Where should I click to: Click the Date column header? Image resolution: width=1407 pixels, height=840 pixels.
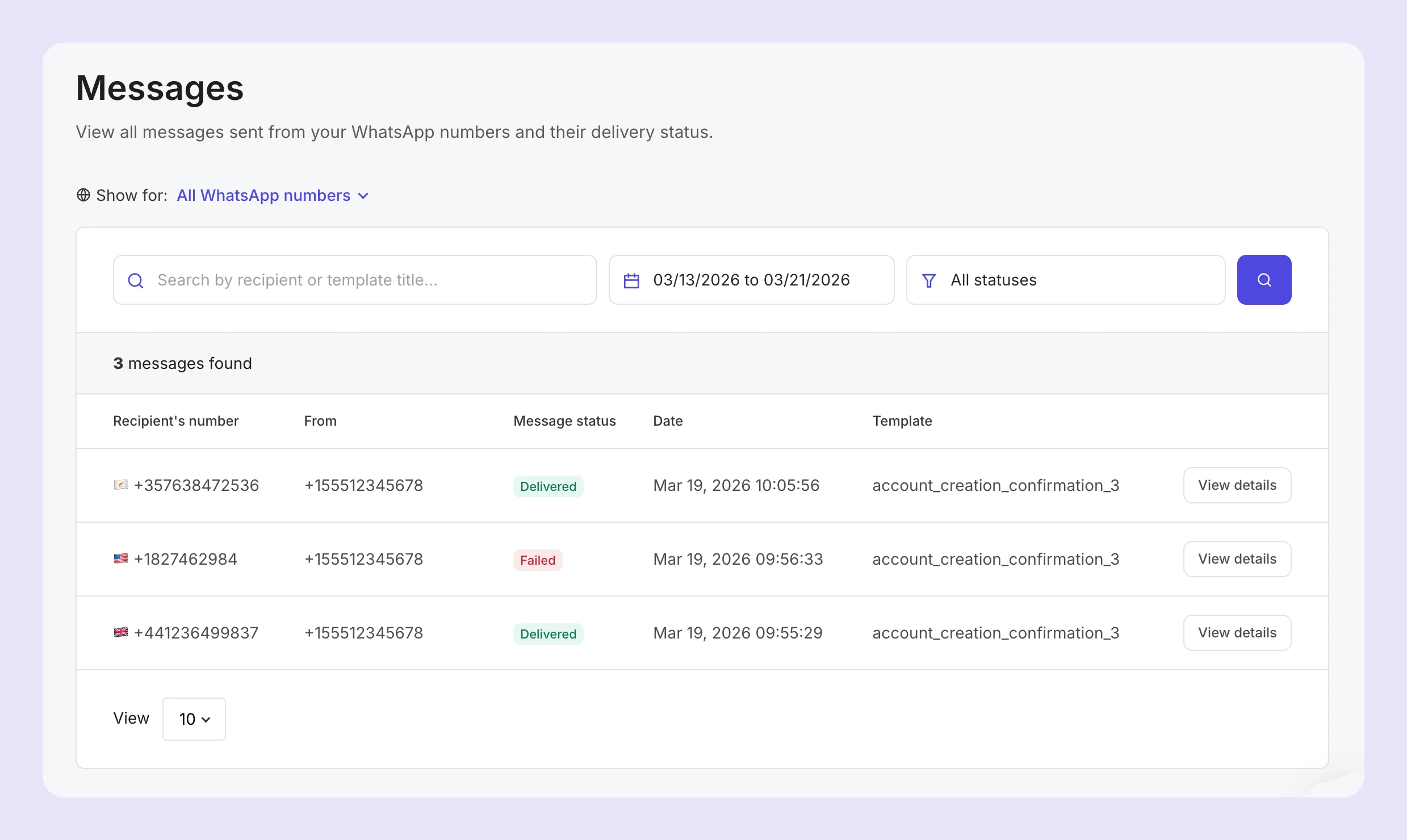click(x=668, y=421)
